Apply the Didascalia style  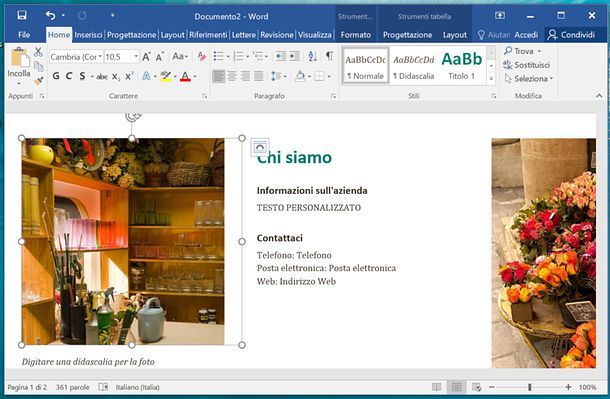pos(414,65)
